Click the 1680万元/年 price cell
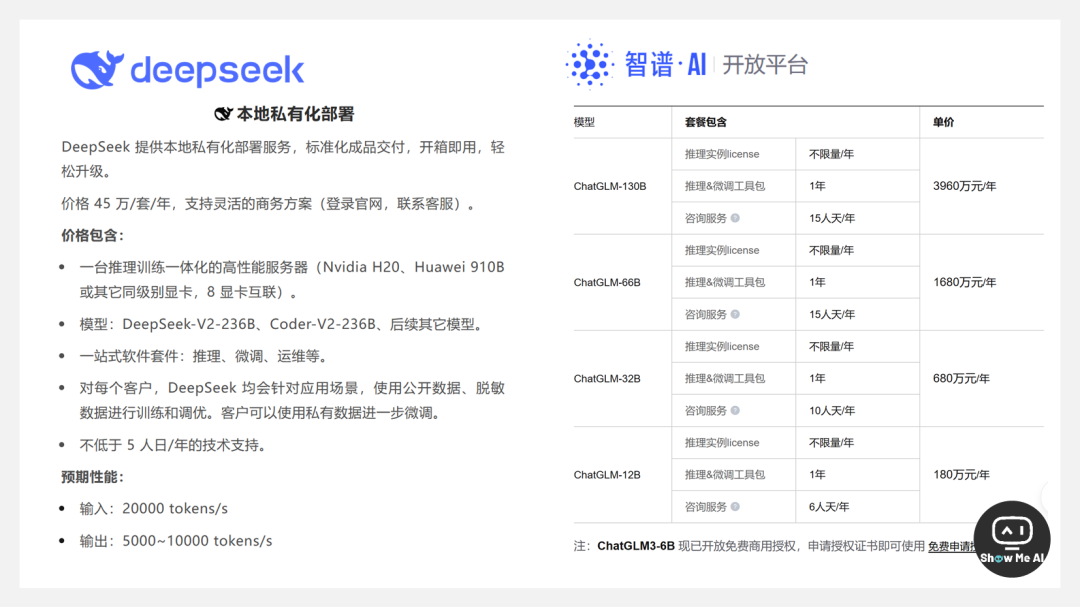1080x607 pixels. pos(964,282)
